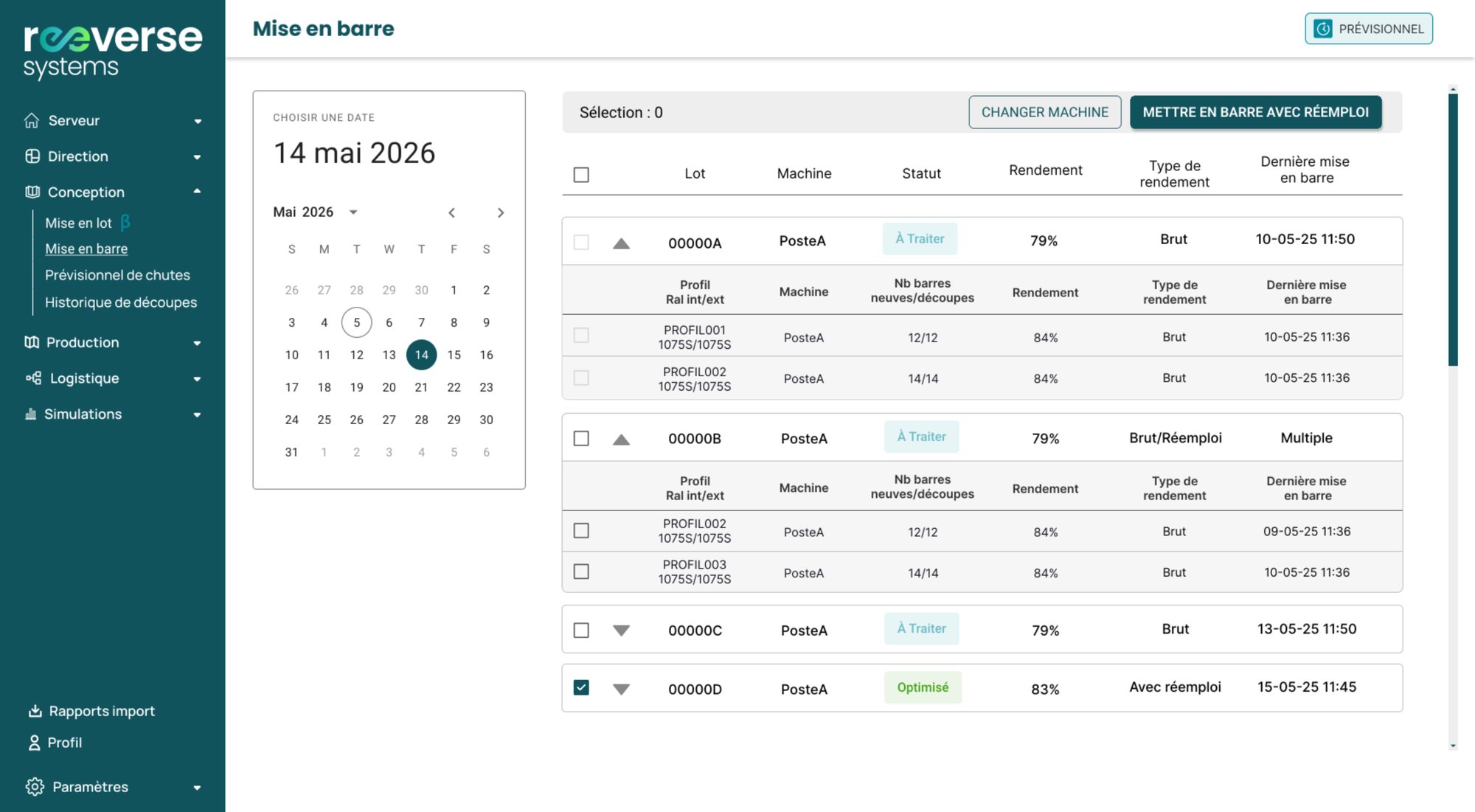Screen dimensions: 1475x812
Task: Click the Paramètres gear icon
Action: tap(34, 787)
